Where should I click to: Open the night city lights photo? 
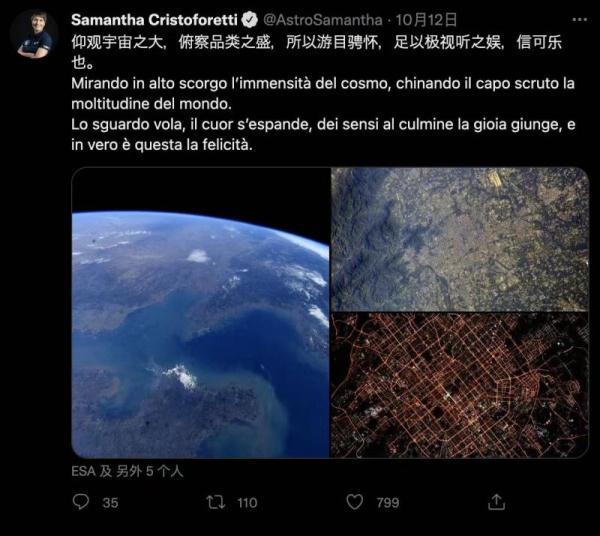[x=460, y=386]
